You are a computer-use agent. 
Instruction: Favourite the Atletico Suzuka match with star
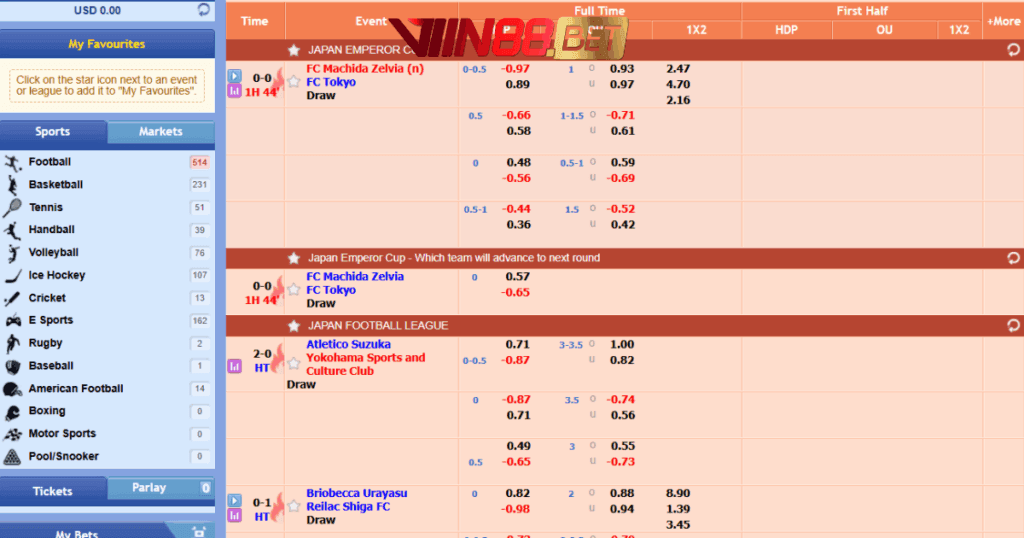(294, 363)
